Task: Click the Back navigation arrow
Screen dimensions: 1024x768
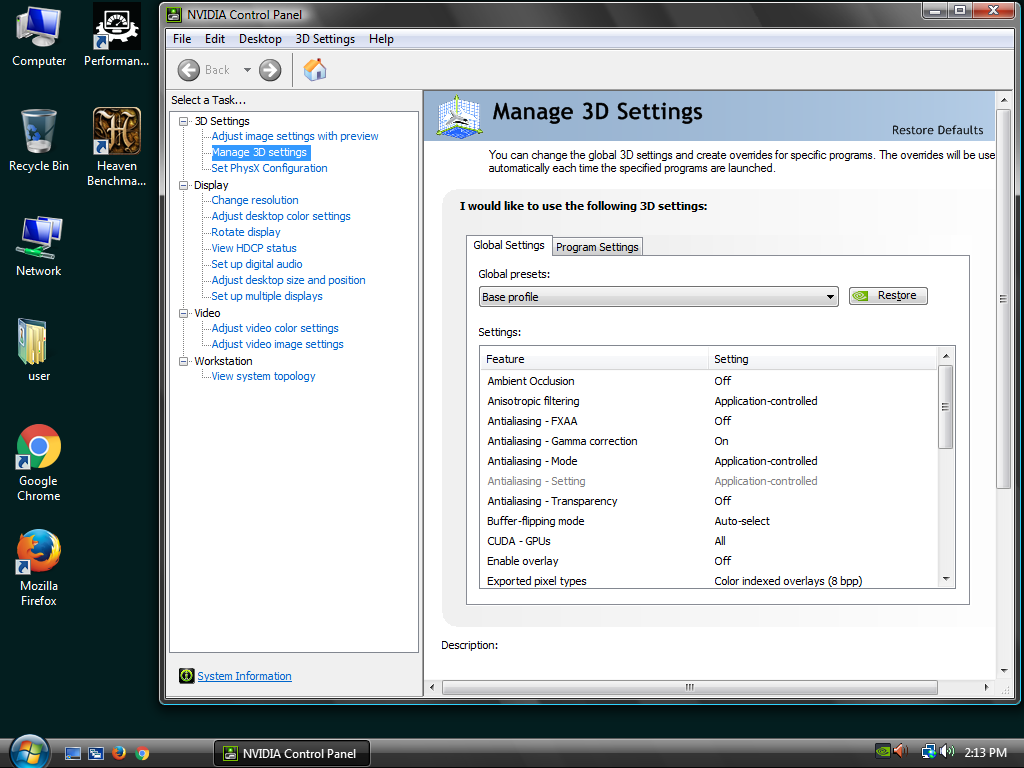Action: [188, 70]
